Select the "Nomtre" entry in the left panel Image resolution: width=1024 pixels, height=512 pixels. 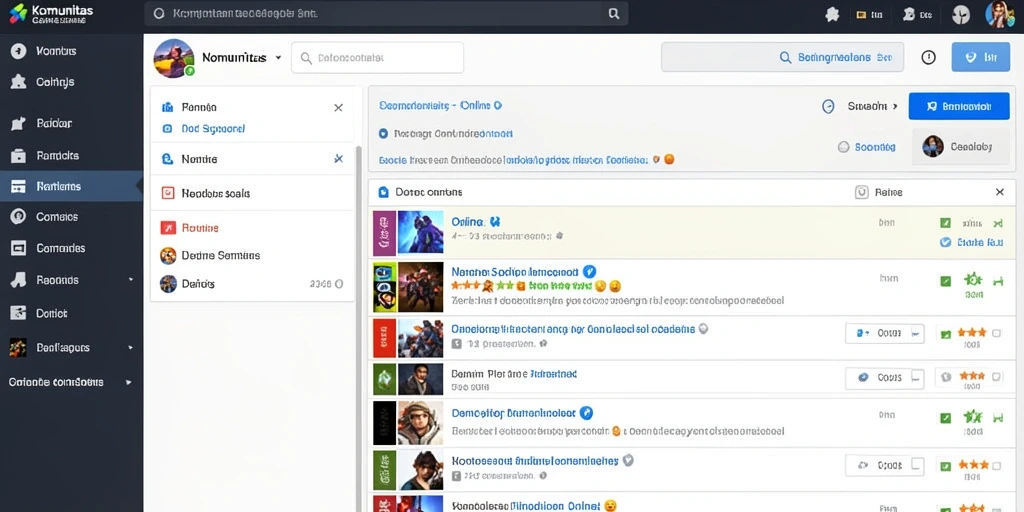[253, 159]
